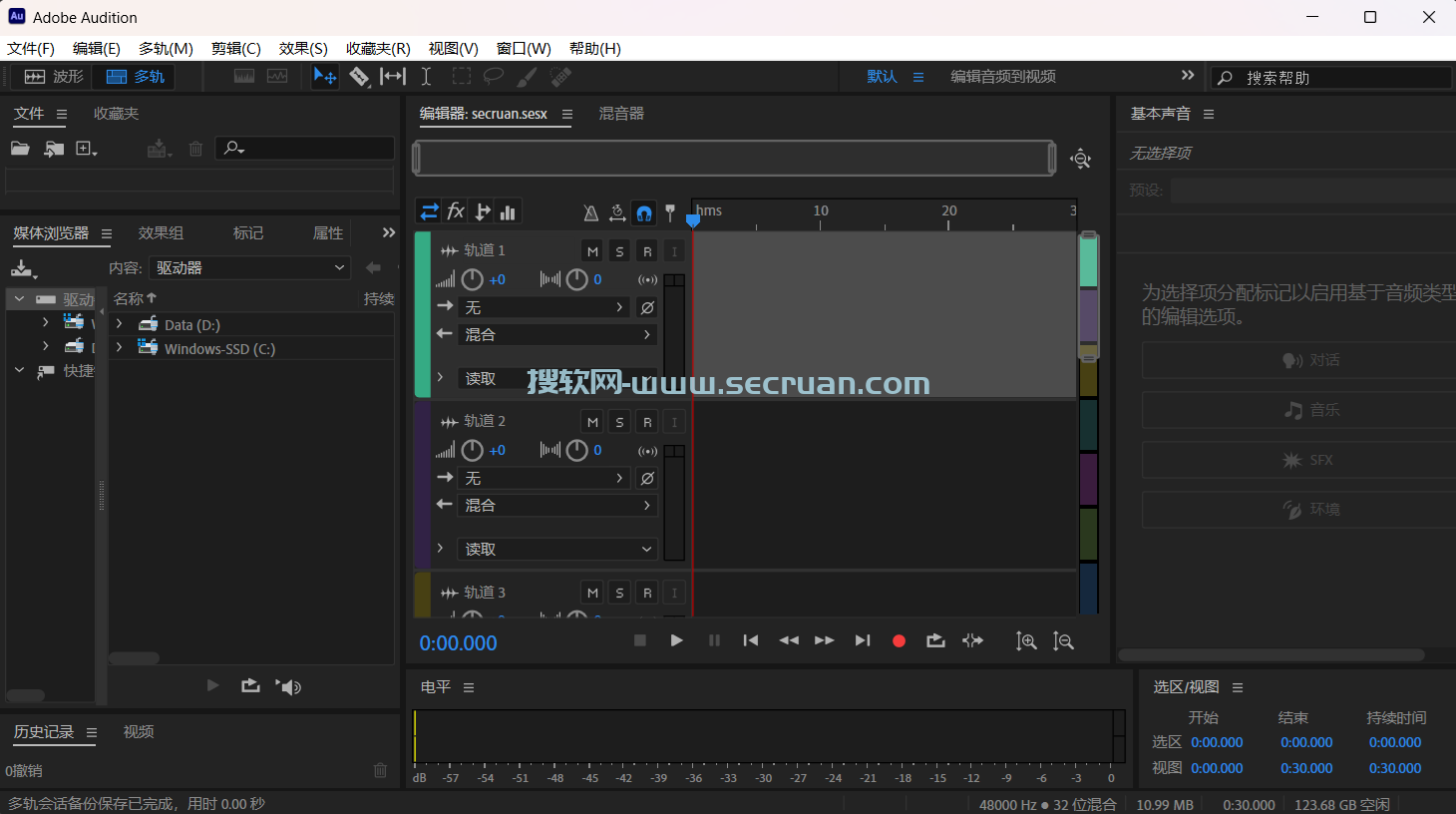Screen dimensions: 1456x814
Task: Click Track 1 volume knob
Action: [x=473, y=280]
